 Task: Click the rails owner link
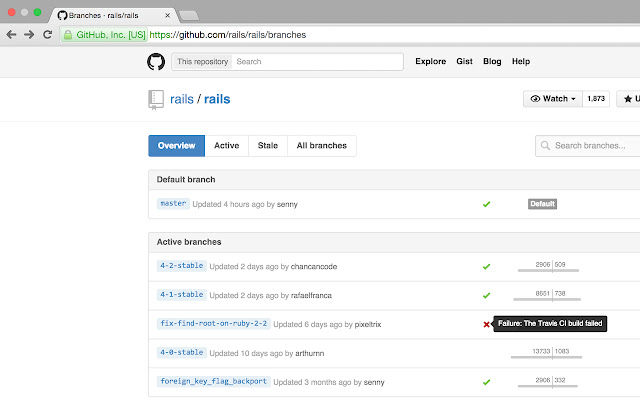click(x=182, y=99)
